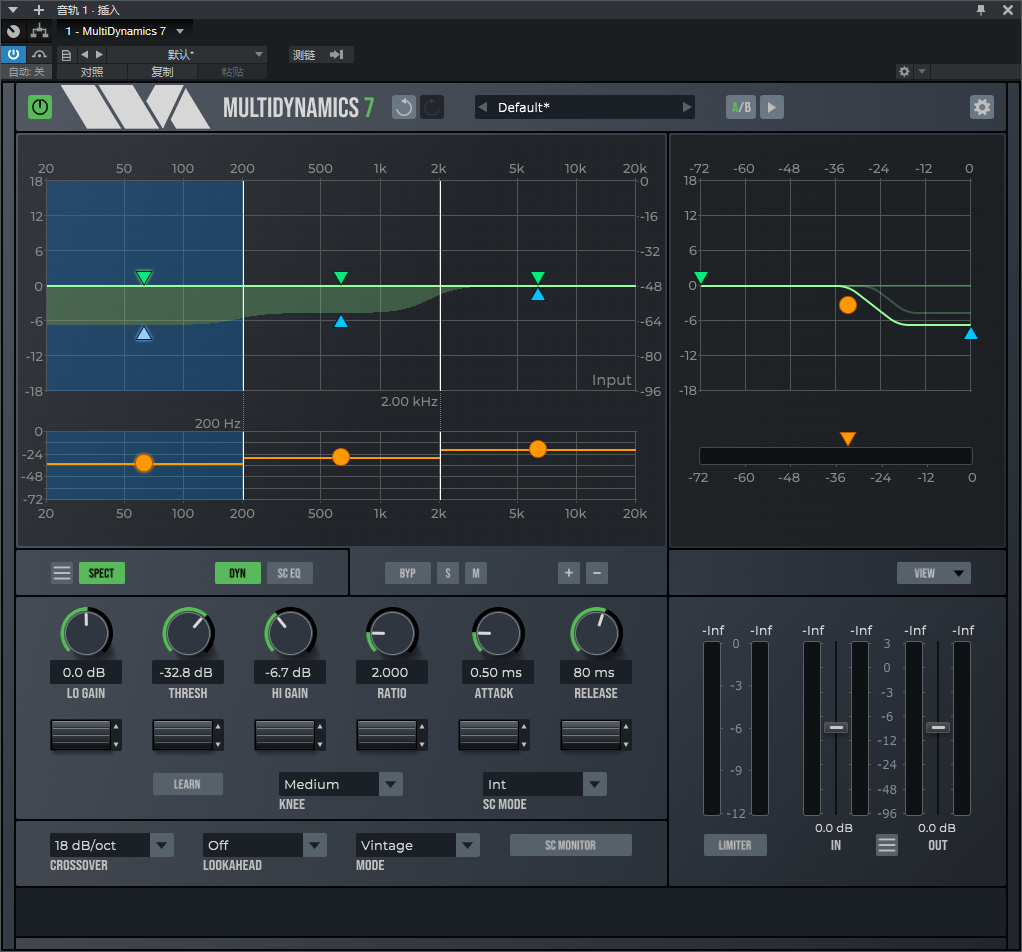Click the DAW routing icon
1022x952 pixels.
point(40,31)
